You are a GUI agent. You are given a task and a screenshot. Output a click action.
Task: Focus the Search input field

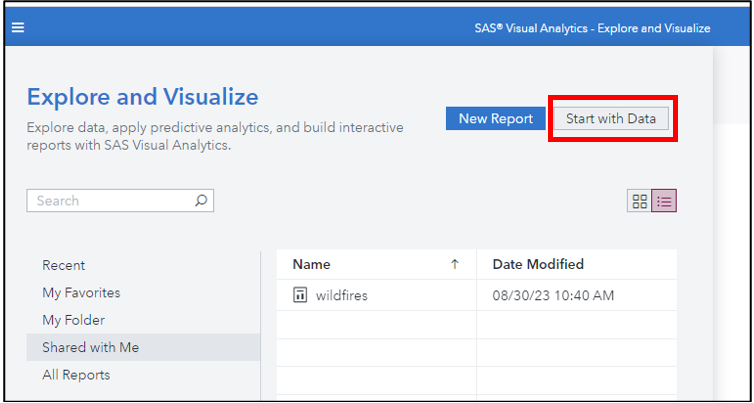coord(110,201)
